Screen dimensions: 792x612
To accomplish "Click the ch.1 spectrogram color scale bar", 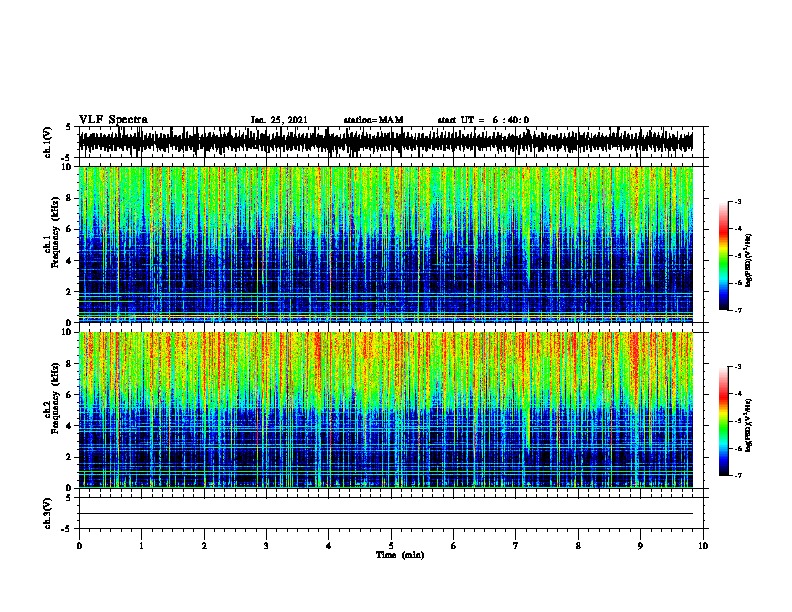I will [723, 256].
